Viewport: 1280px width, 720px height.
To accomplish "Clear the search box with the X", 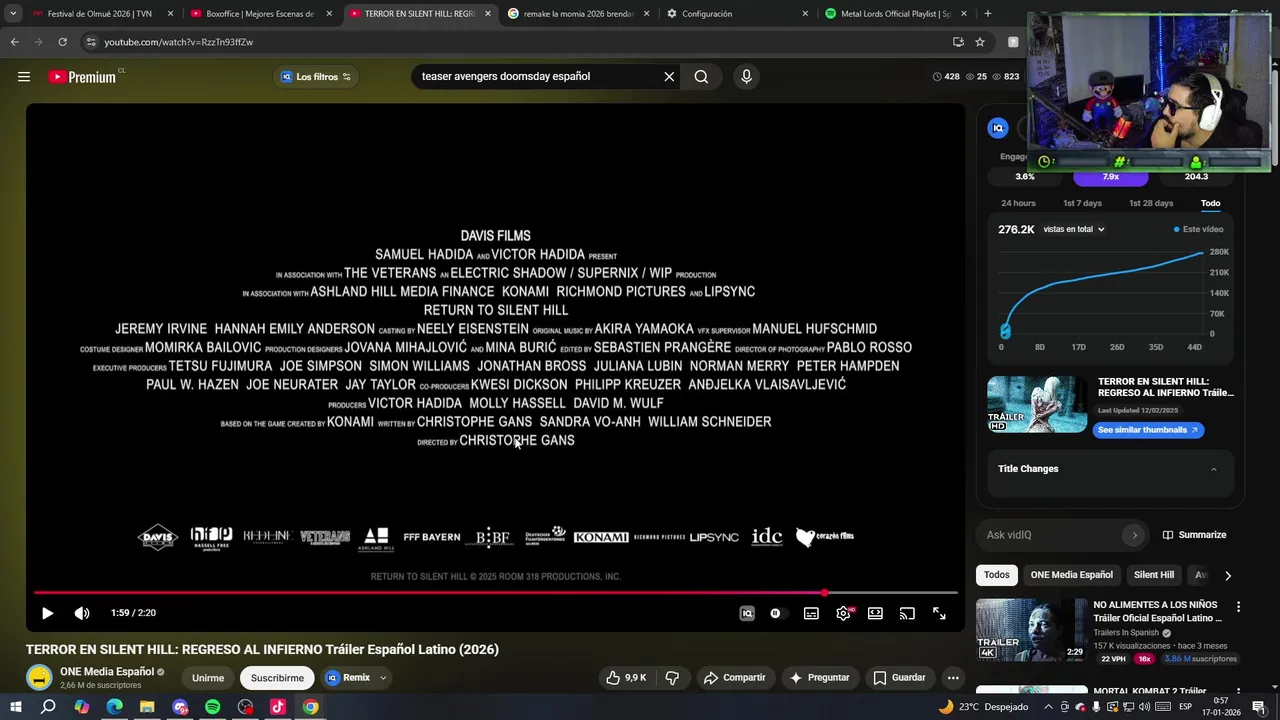I will pos(669,77).
